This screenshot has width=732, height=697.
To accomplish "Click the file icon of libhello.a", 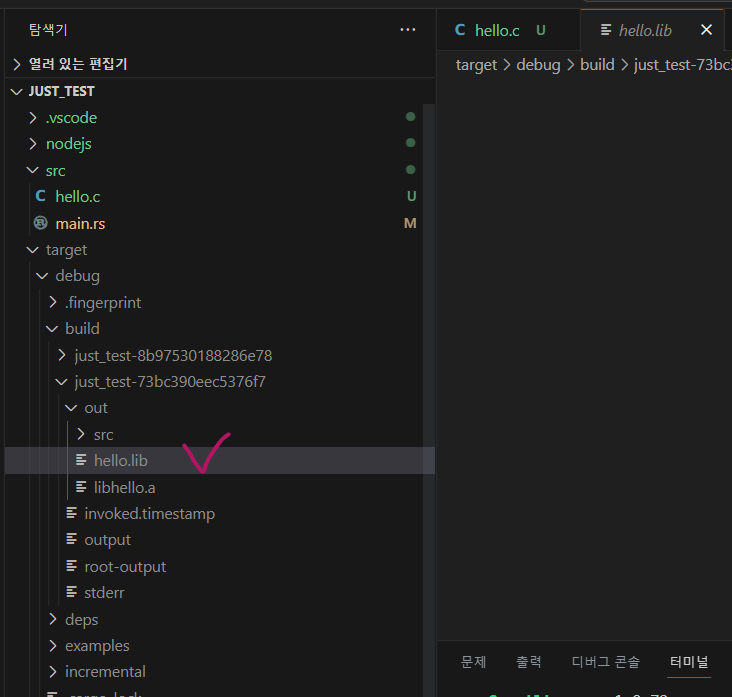I will [x=81, y=487].
